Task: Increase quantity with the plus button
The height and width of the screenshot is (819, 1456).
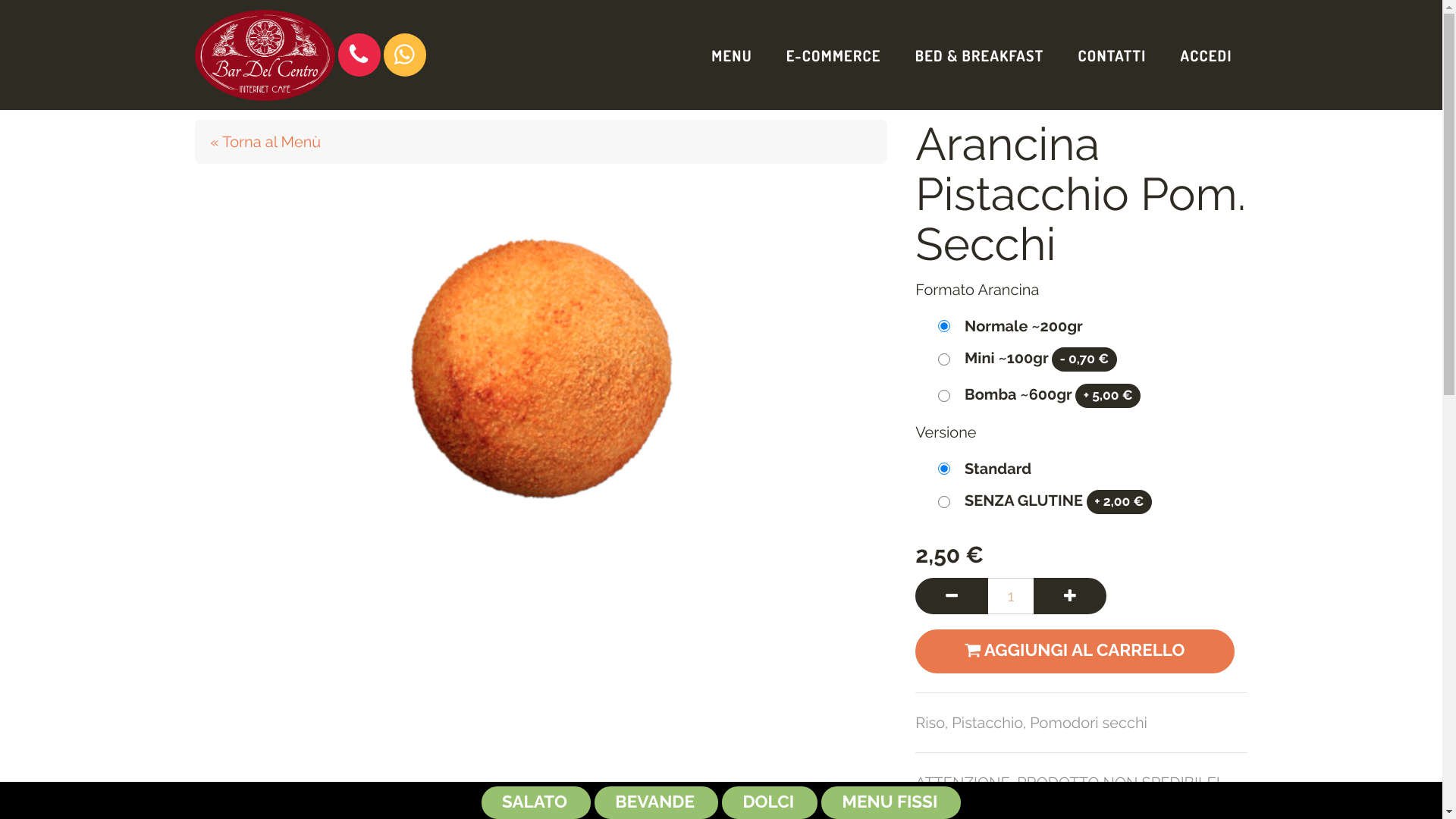Action: [1070, 596]
